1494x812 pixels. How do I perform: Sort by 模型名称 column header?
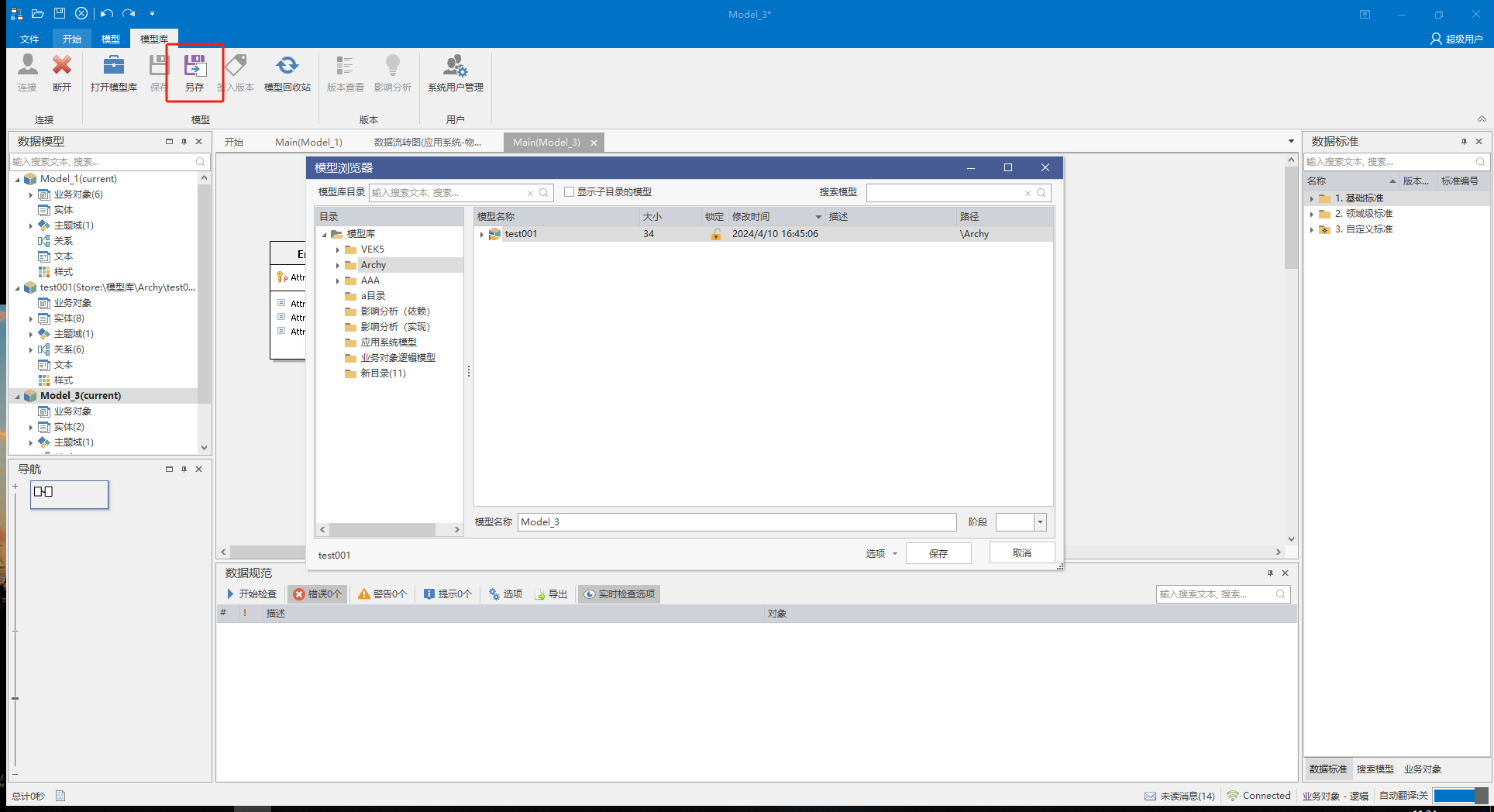[556, 217]
